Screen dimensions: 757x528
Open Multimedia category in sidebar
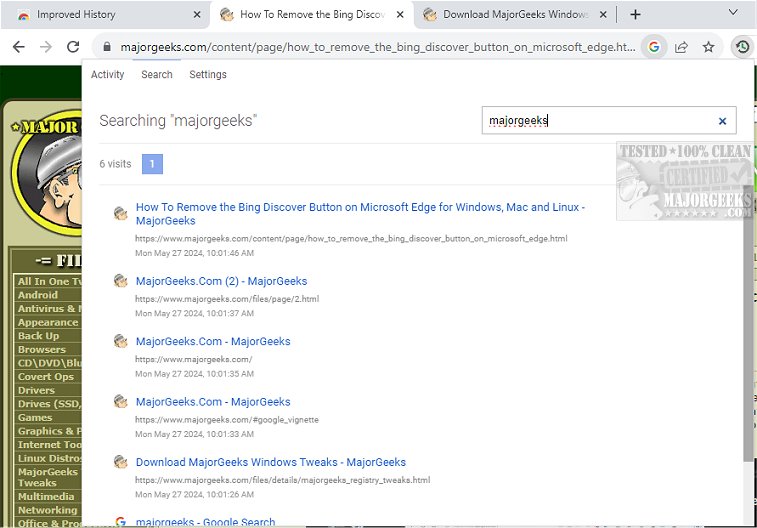46,496
